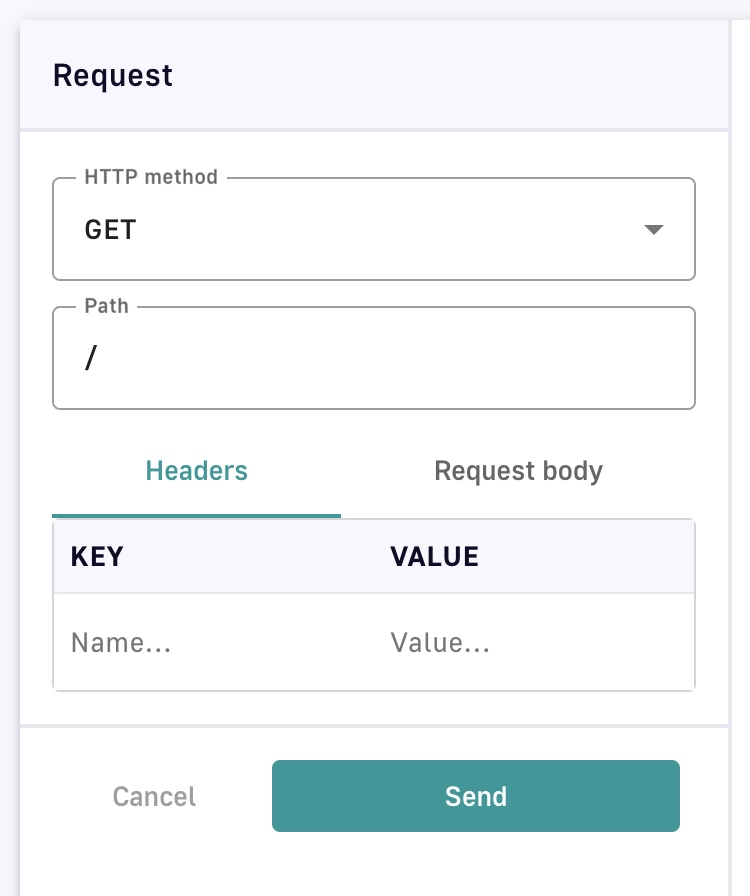Click the dropdown arrow beside GET

tap(653, 230)
